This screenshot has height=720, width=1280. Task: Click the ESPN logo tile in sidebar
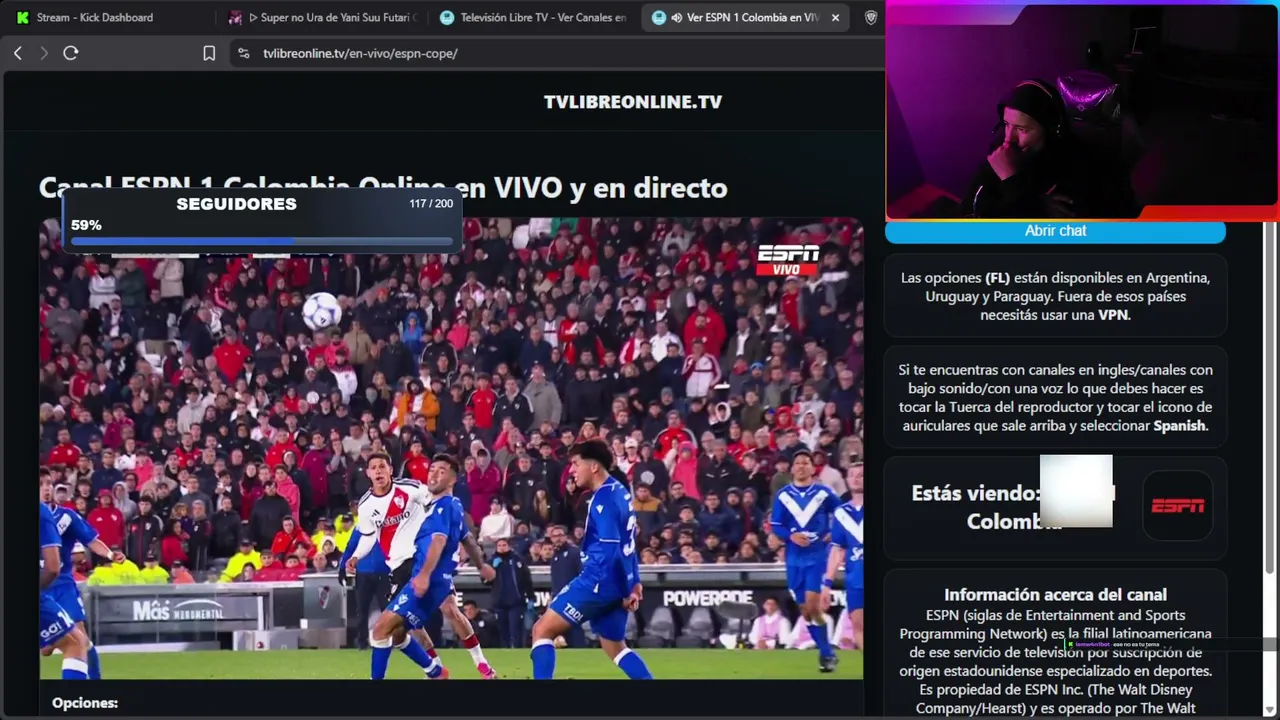point(1178,506)
